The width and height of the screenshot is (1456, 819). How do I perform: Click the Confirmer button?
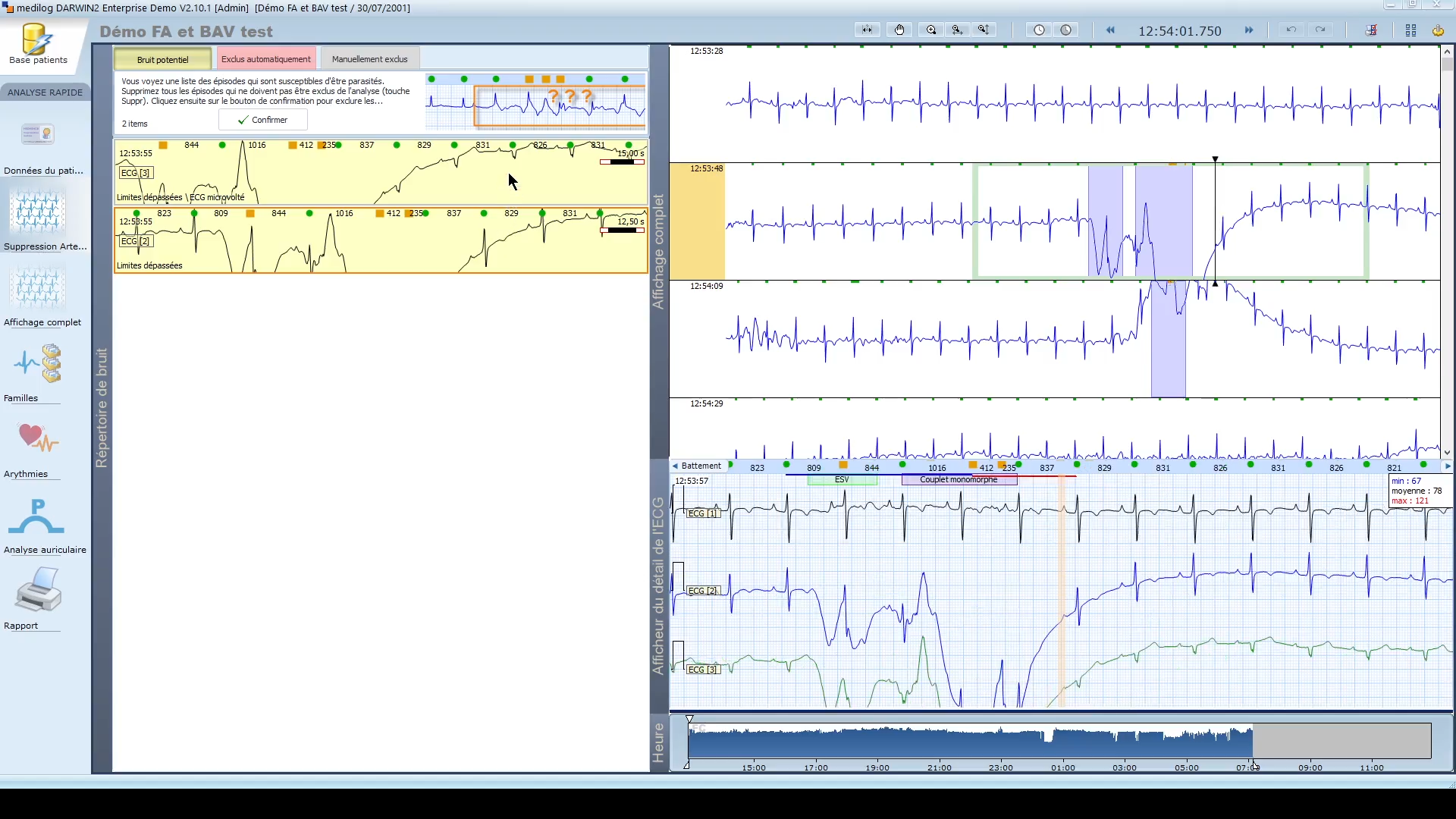coord(263,120)
